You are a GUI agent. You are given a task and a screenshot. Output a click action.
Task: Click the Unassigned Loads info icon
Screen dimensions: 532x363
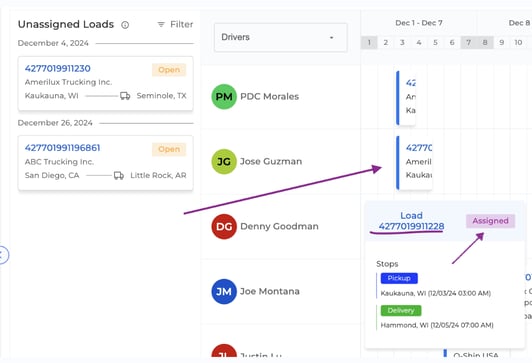125,25
